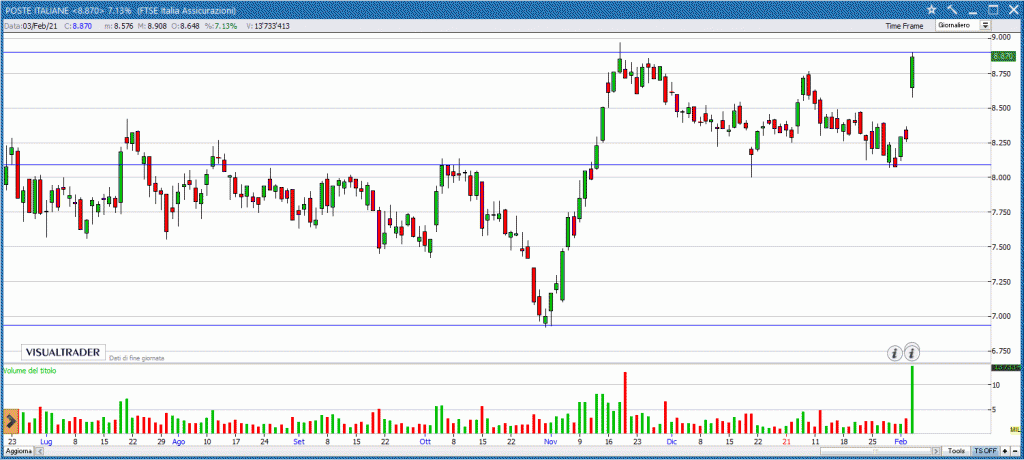The image size is (1024, 460).
Task: Click the 'Volume del titolo' label
Action: point(29,370)
